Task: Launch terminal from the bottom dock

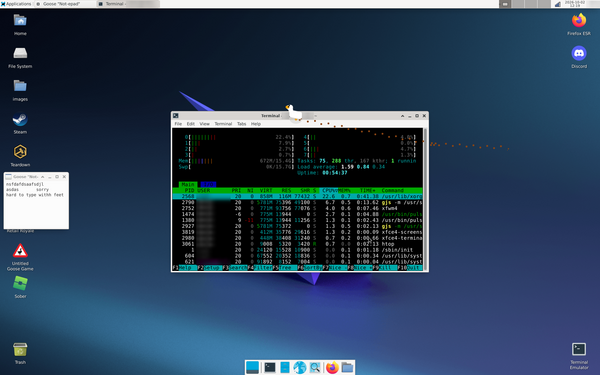Action: click(x=270, y=367)
